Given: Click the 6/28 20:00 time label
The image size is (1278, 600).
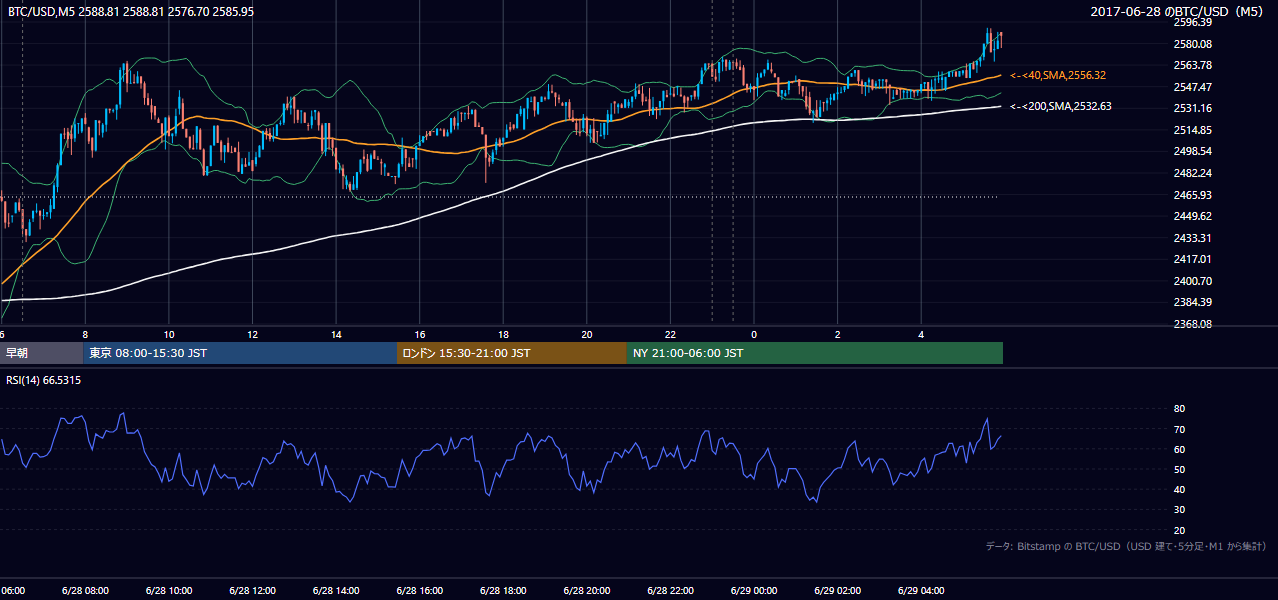Looking at the screenshot, I should tap(586, 590).
